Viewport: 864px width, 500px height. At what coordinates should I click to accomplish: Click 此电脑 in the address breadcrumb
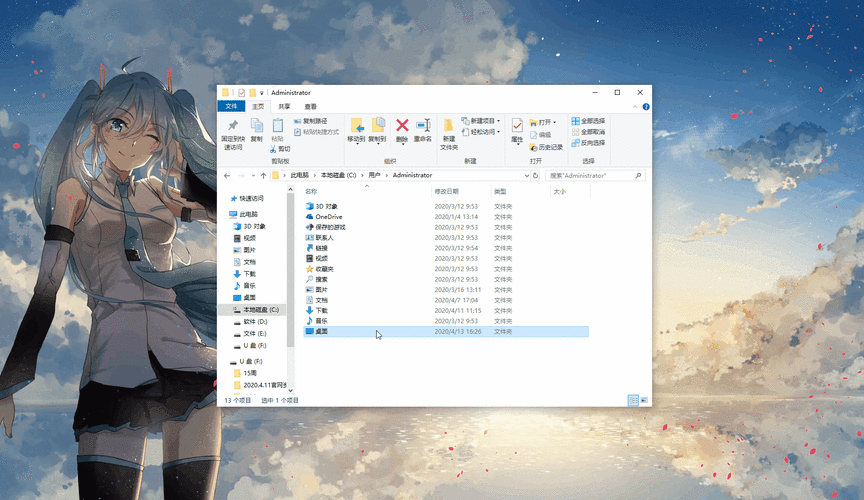pyautogui.click(x=300, y=175)
